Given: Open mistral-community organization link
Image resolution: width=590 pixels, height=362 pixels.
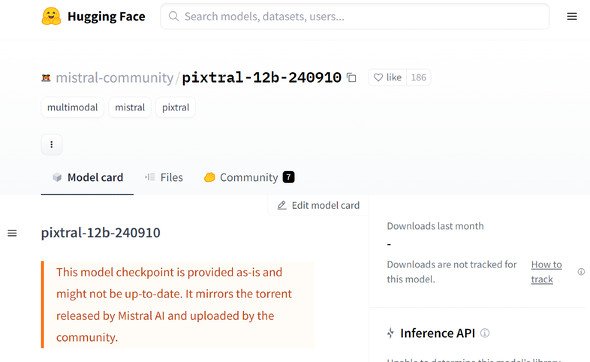Looking at the screenshot, I should [x=114, y=78].
